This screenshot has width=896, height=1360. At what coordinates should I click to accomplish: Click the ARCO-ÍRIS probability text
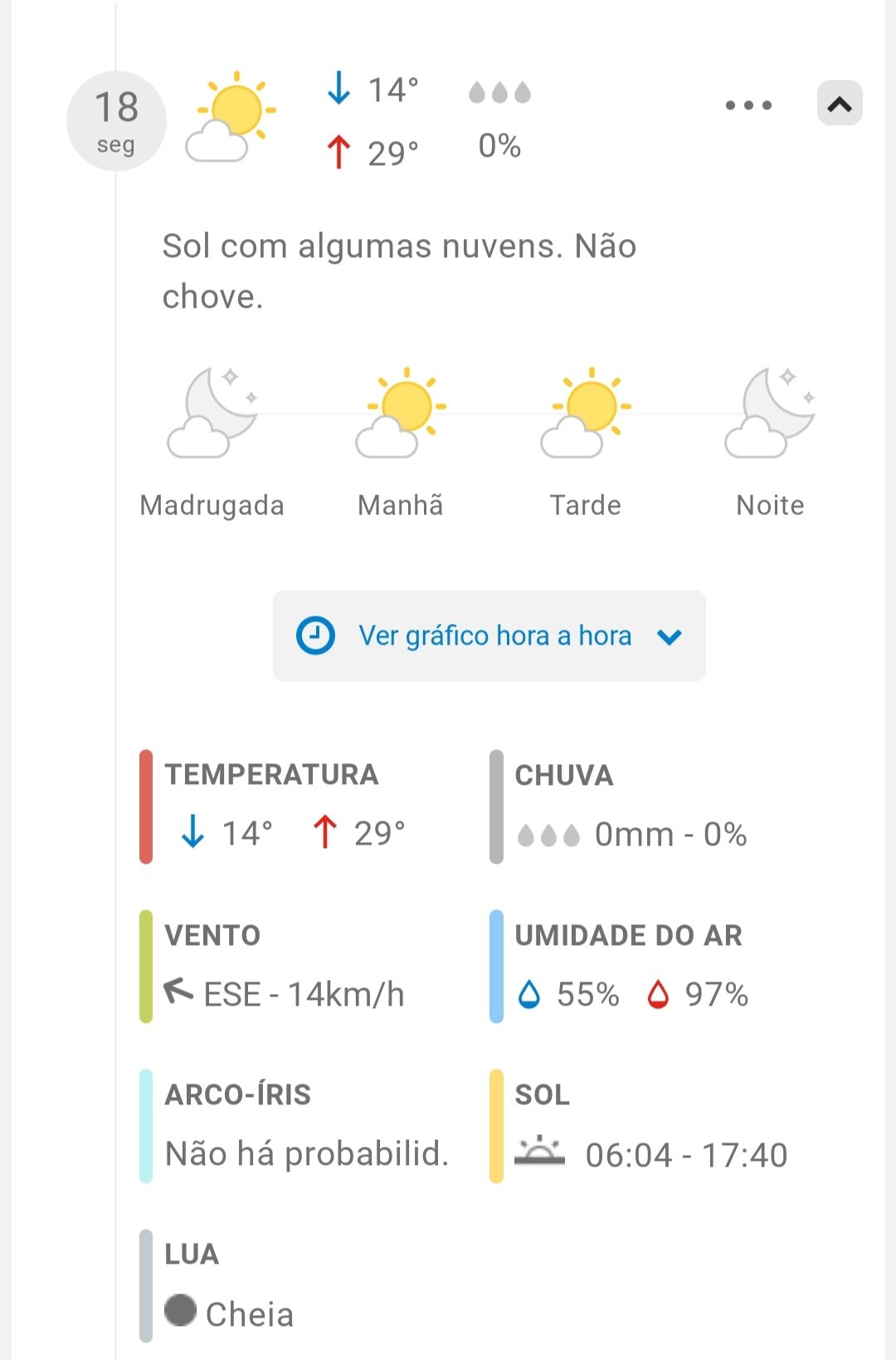[307, 1153]
